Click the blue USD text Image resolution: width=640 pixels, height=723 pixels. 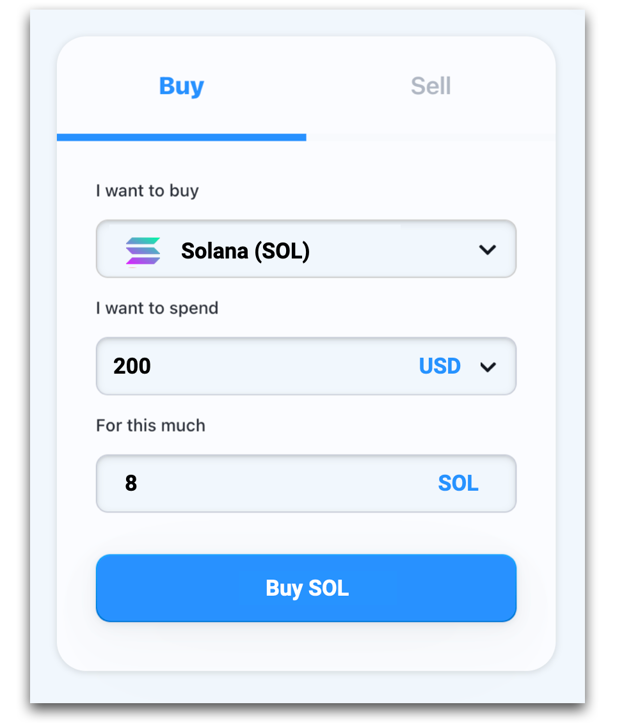[439, 367]
